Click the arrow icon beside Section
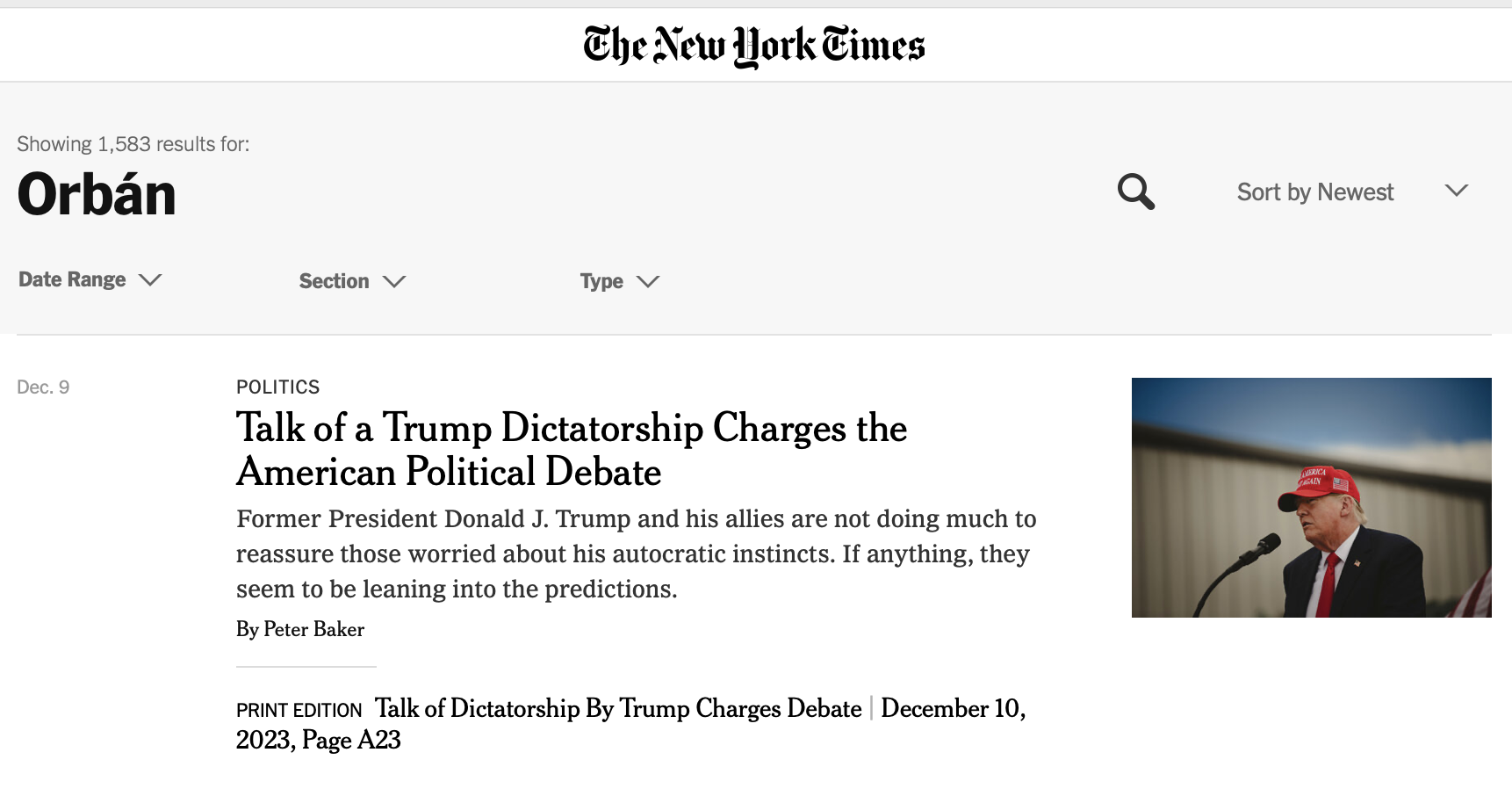 394,281
